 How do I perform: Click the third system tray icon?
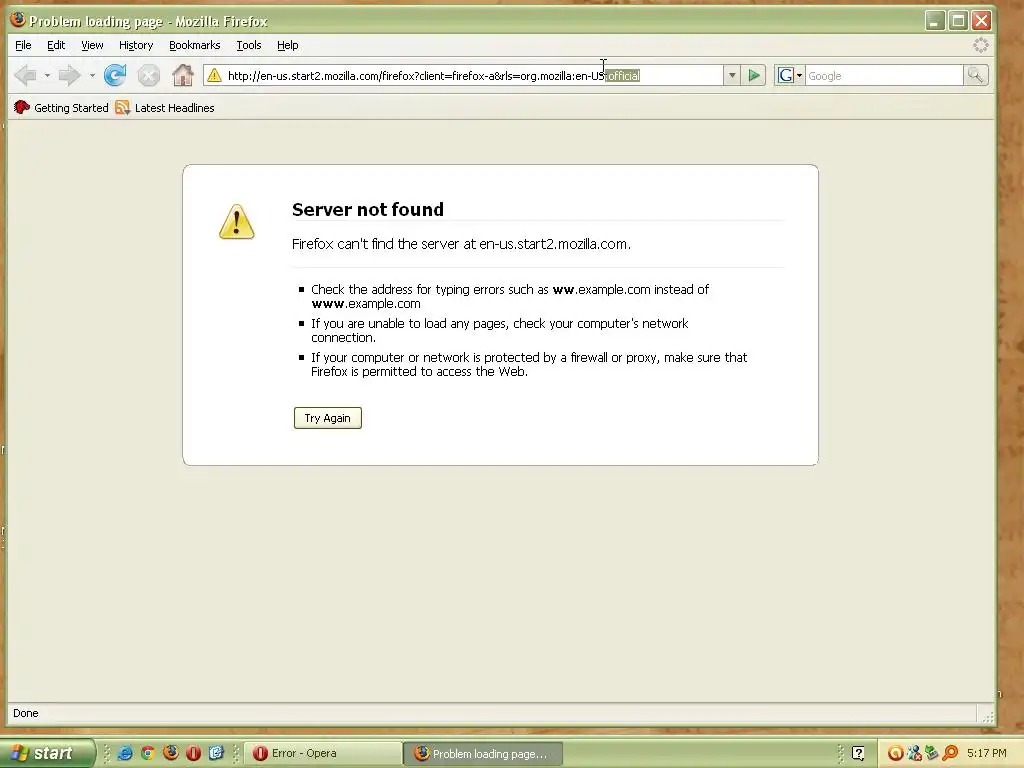coord(932,753)
